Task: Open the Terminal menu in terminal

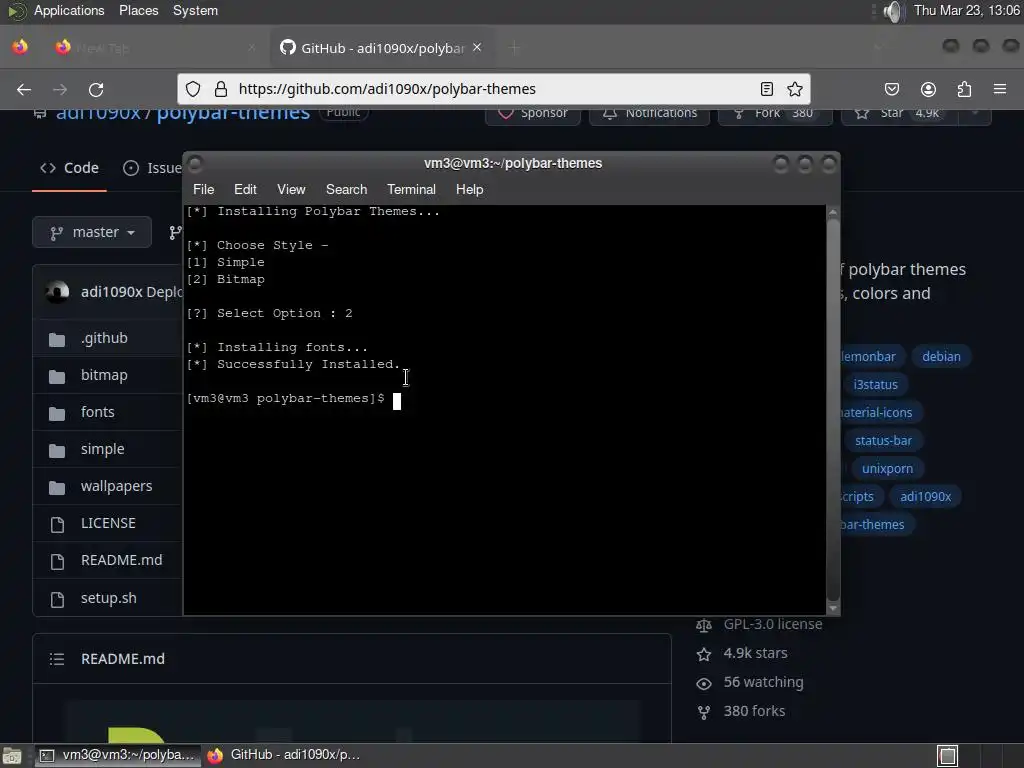Action: coord(411,189)
